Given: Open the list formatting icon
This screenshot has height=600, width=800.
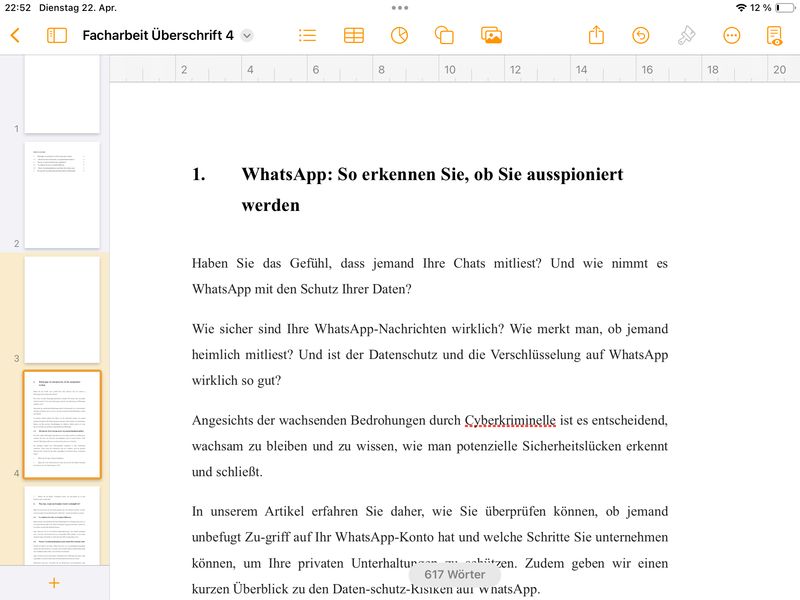Looking at the screenshot, I should [x=307, y=35].
